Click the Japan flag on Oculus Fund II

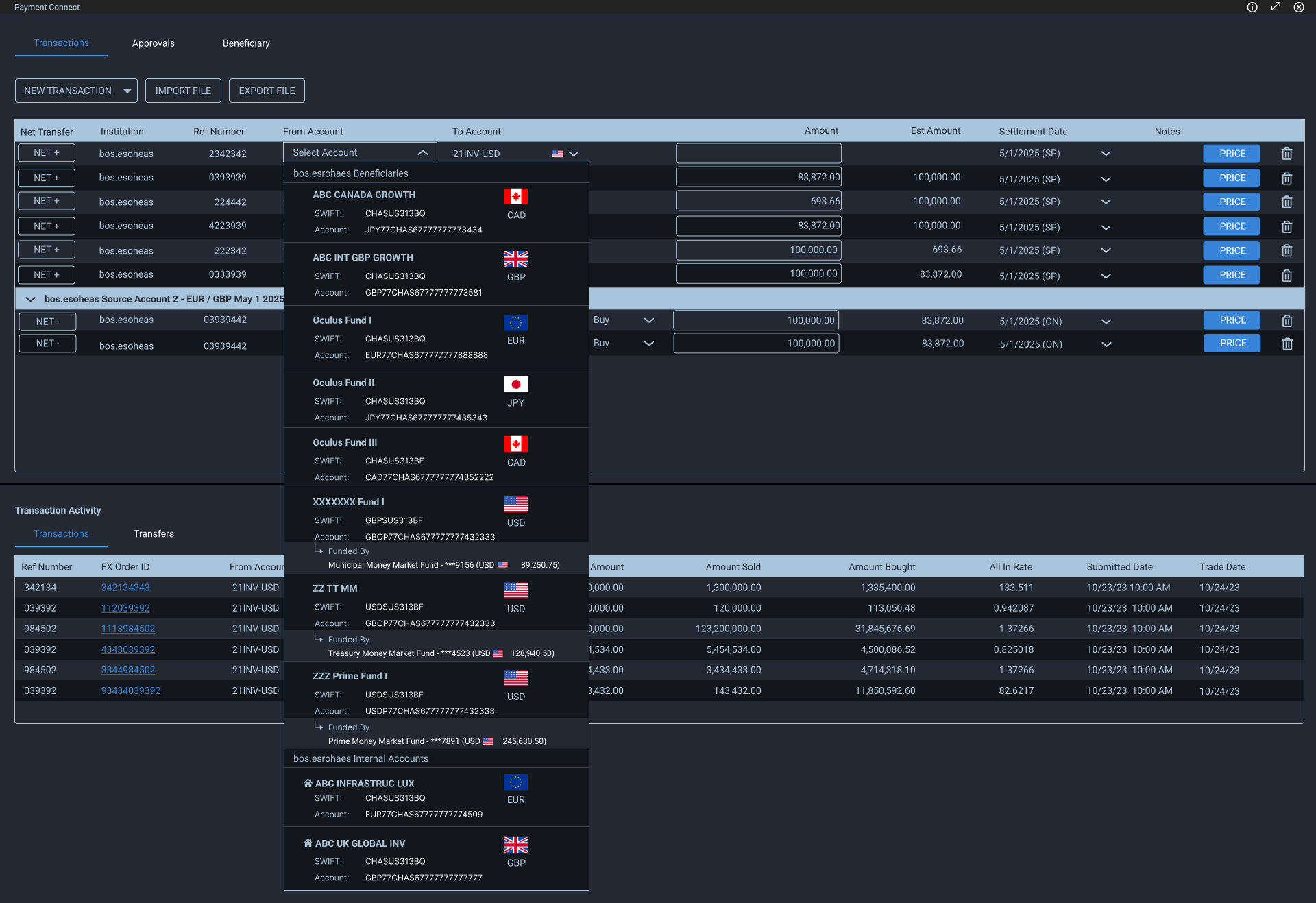[x=515, y=384]
